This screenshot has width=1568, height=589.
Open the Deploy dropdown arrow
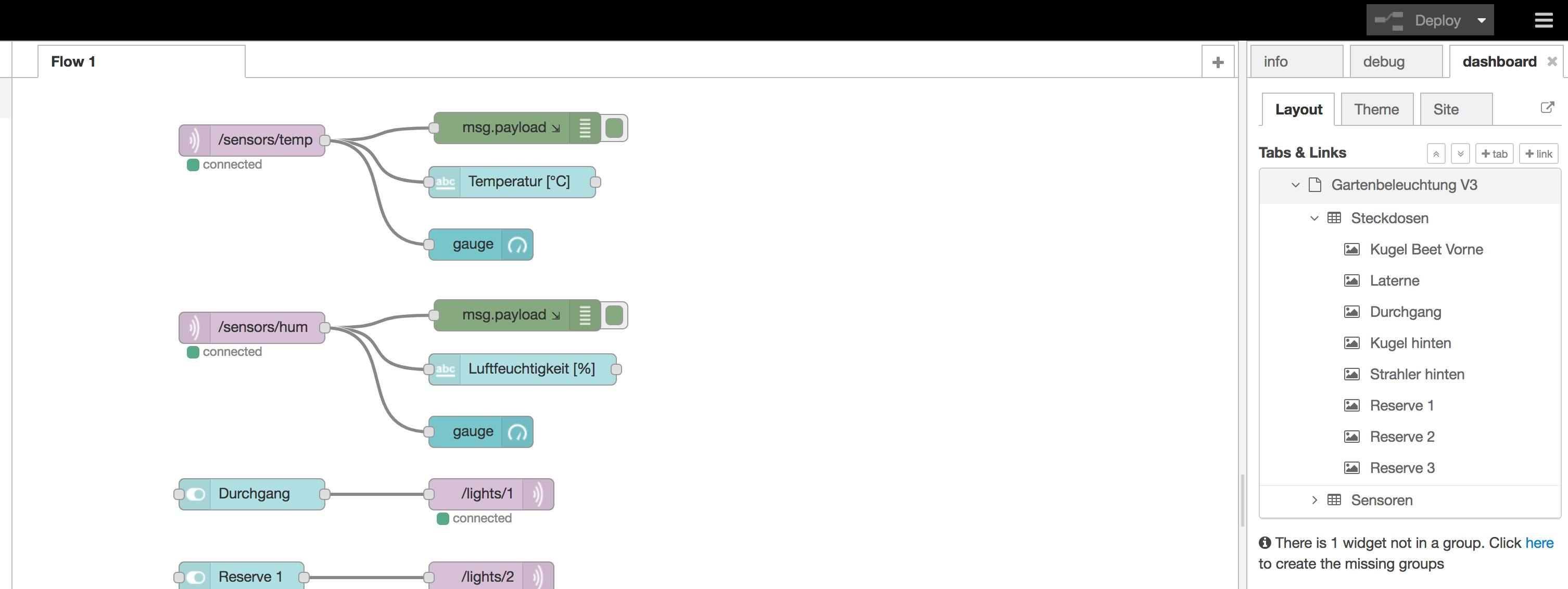pos(1482,21)
